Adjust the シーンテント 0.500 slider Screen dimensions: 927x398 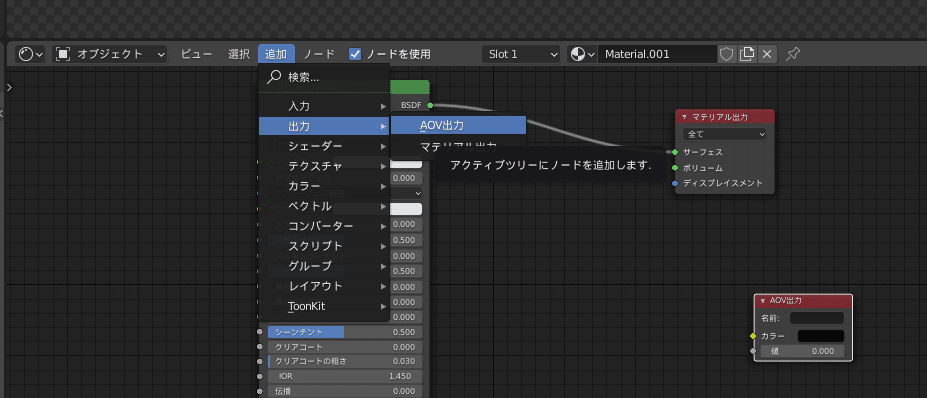[x=345, y=332]
